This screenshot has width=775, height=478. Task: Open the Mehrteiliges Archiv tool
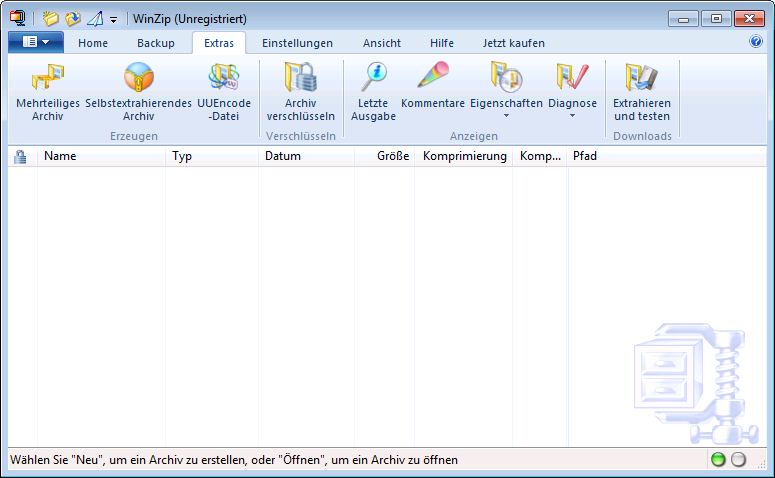tap(48, 92)
